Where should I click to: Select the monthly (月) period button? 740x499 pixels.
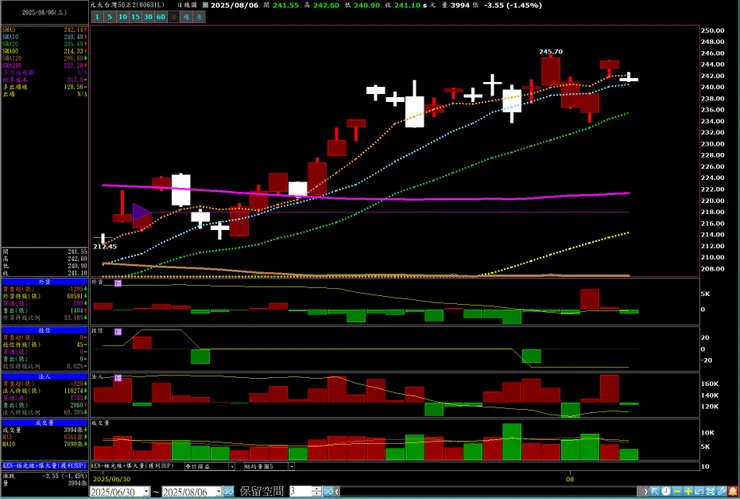coord(200,17)
